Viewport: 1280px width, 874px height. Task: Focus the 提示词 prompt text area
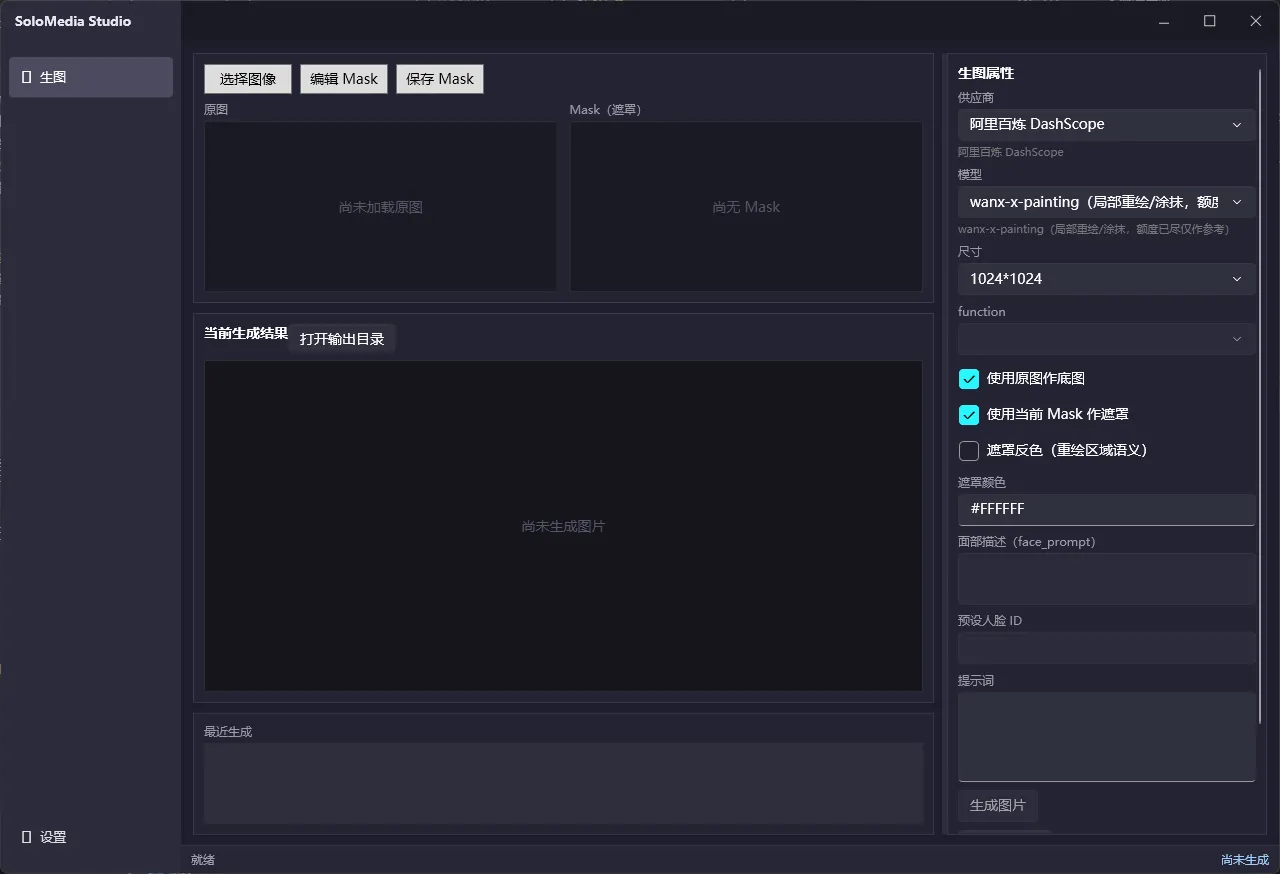coord(1106,737)
